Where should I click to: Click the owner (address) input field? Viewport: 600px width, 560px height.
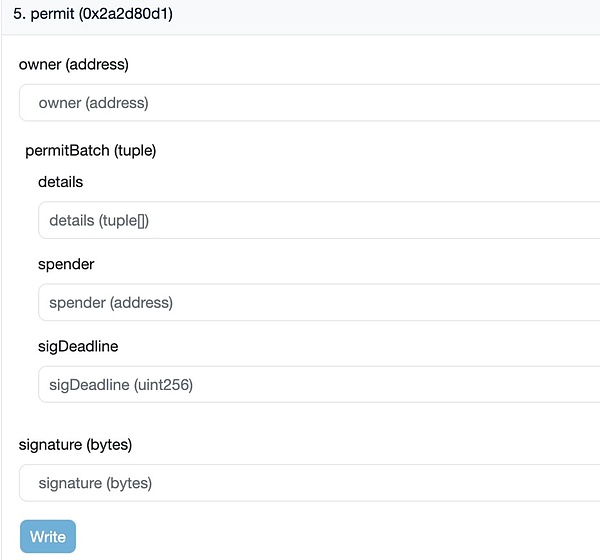coord(308,103)
